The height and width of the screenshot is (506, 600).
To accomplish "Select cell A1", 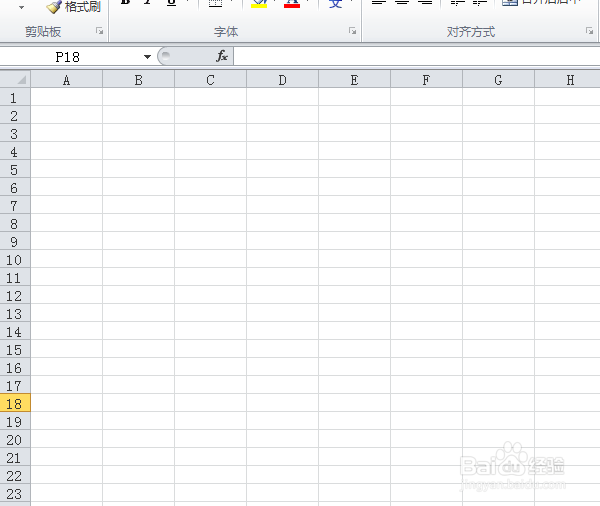I will tap(67, 97).
